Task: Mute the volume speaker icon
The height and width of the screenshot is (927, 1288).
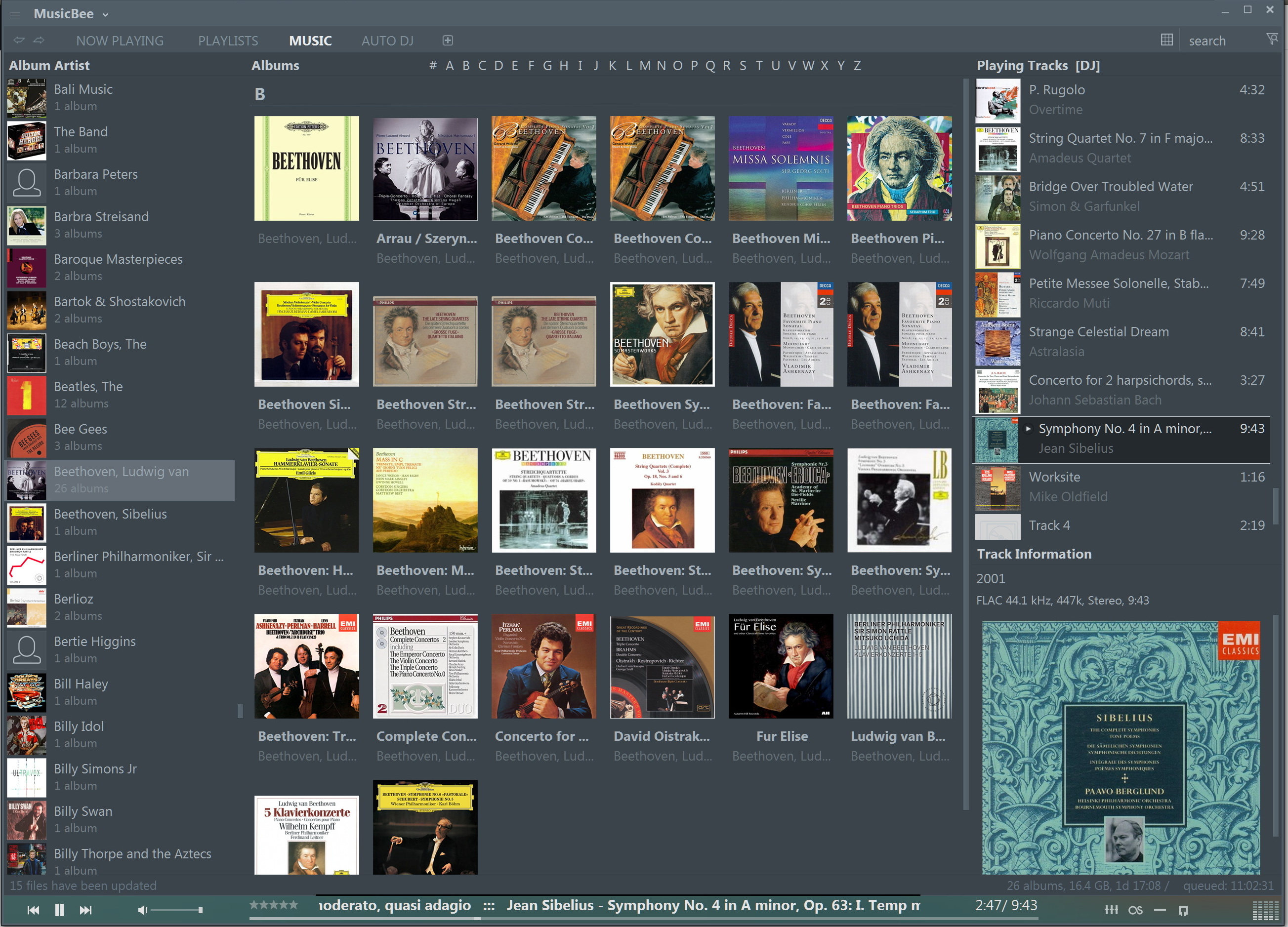Action: [x=142, y=910]
